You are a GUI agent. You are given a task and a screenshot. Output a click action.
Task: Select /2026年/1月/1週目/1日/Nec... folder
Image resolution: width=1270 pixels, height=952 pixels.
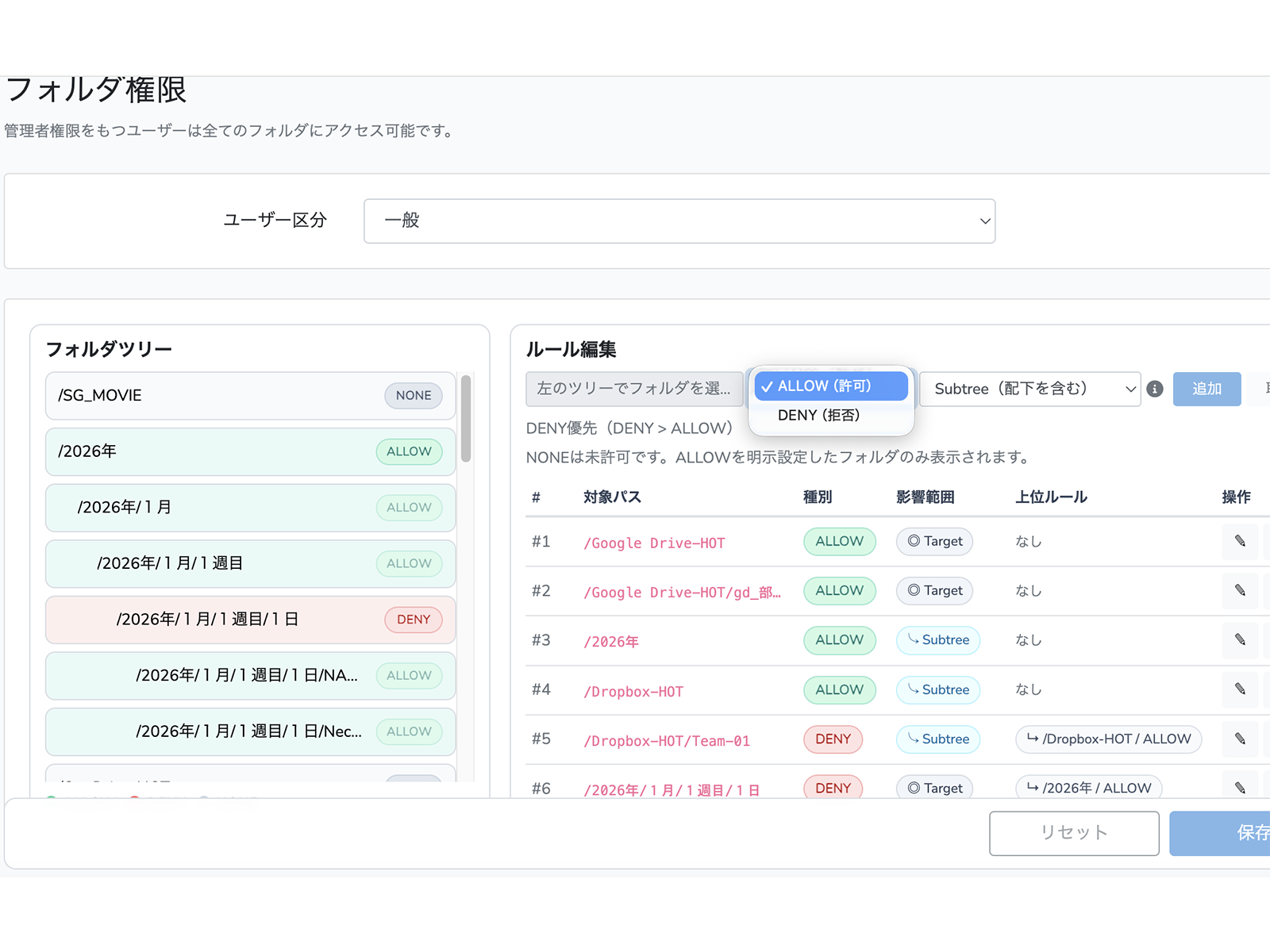[x=251, y=731]
